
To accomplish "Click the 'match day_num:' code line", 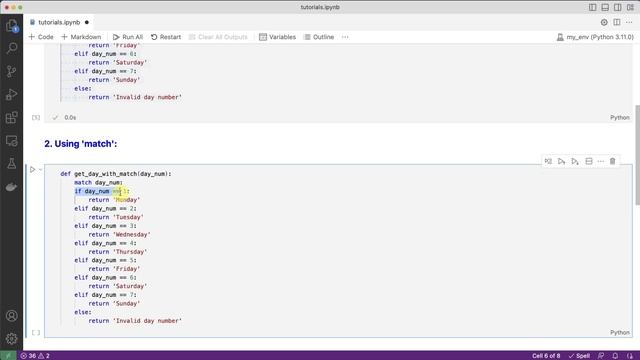I will tap(98, 182).
